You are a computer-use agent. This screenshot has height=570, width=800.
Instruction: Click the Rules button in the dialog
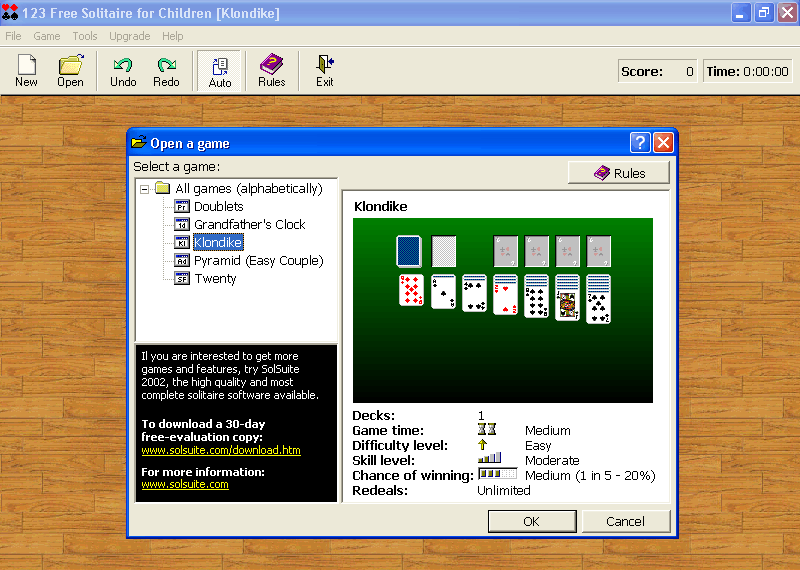click(x=618, y=173)
